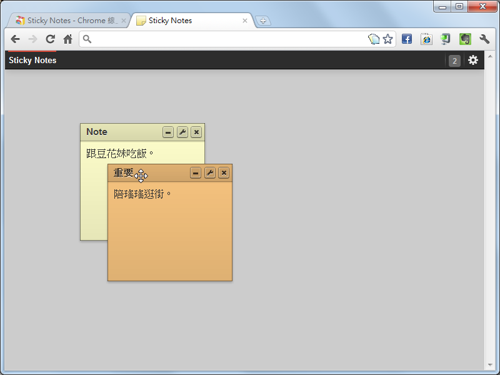Close the Sticky Notes - Chrome tab
The width and height of the screenshot is (500, 375).
tap(124, 21)
